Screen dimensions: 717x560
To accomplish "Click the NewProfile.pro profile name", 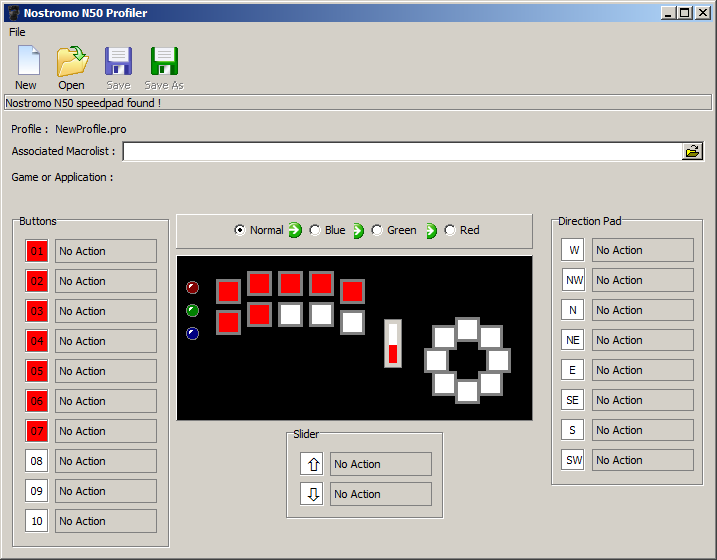I will (91, 129).
